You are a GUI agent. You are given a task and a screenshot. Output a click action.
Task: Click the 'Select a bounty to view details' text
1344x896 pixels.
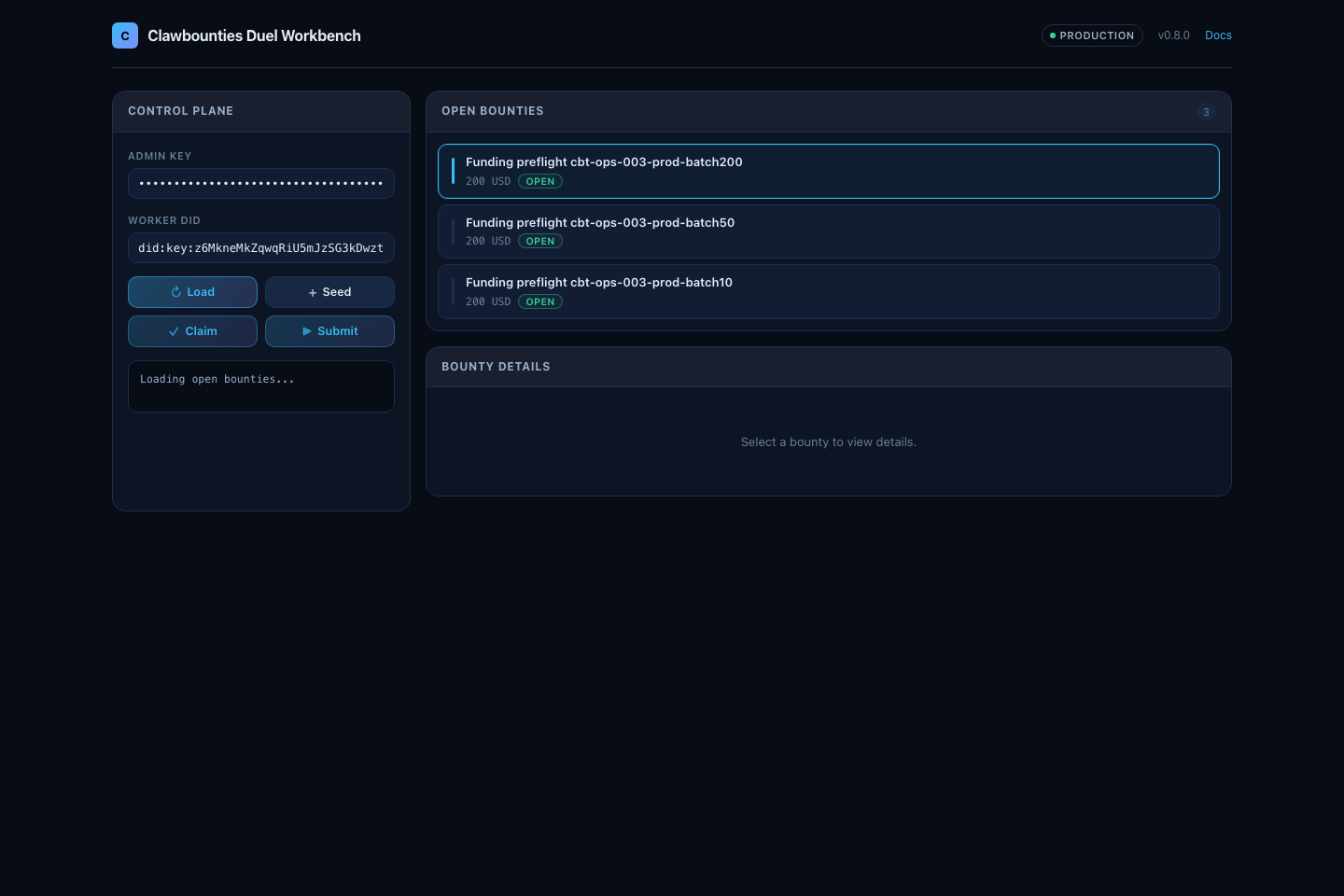828,442
